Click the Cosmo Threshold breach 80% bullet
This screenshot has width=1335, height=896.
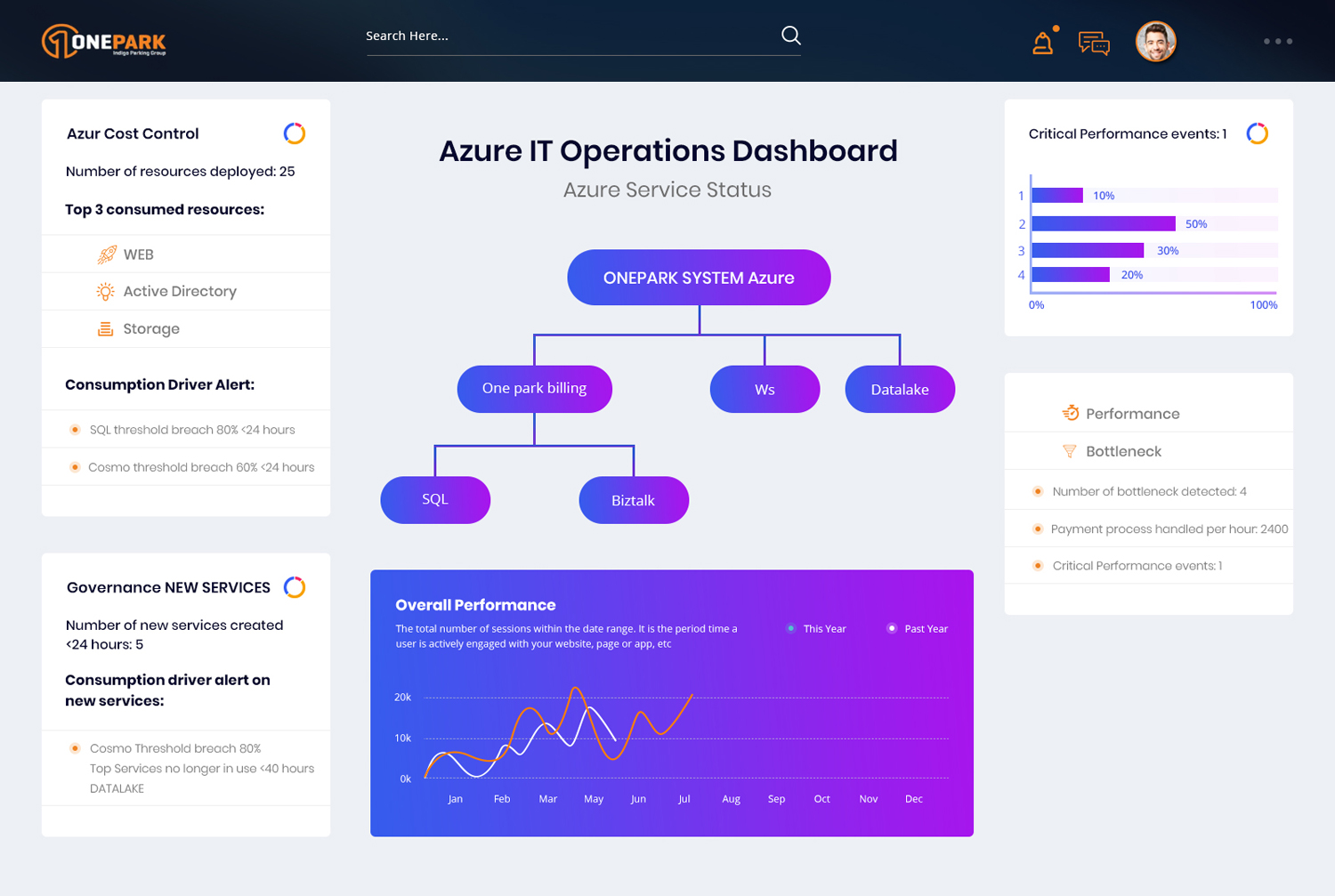click(x=75, y=748)
